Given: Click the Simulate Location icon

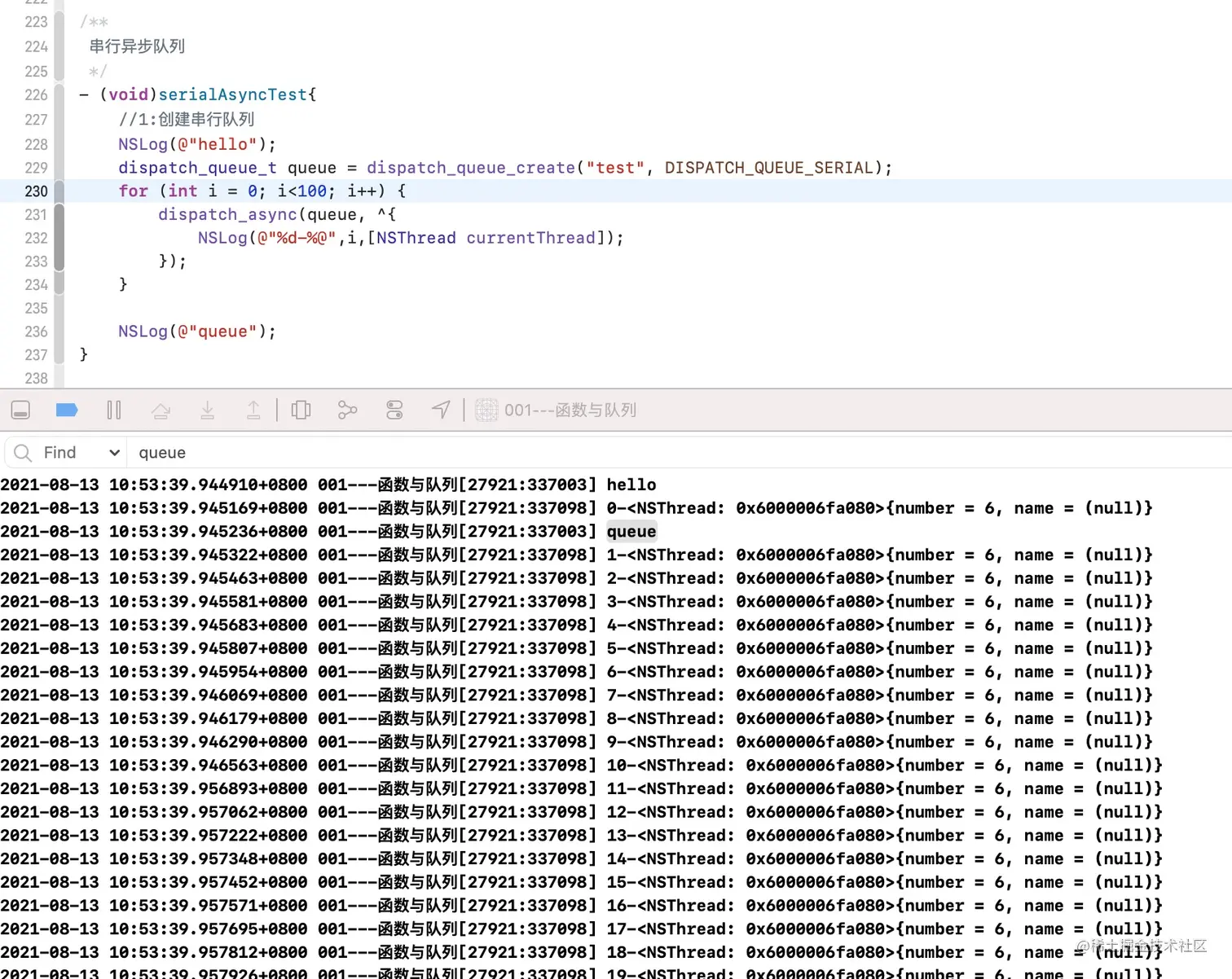Looking at the screenshot, I should 440,410.
